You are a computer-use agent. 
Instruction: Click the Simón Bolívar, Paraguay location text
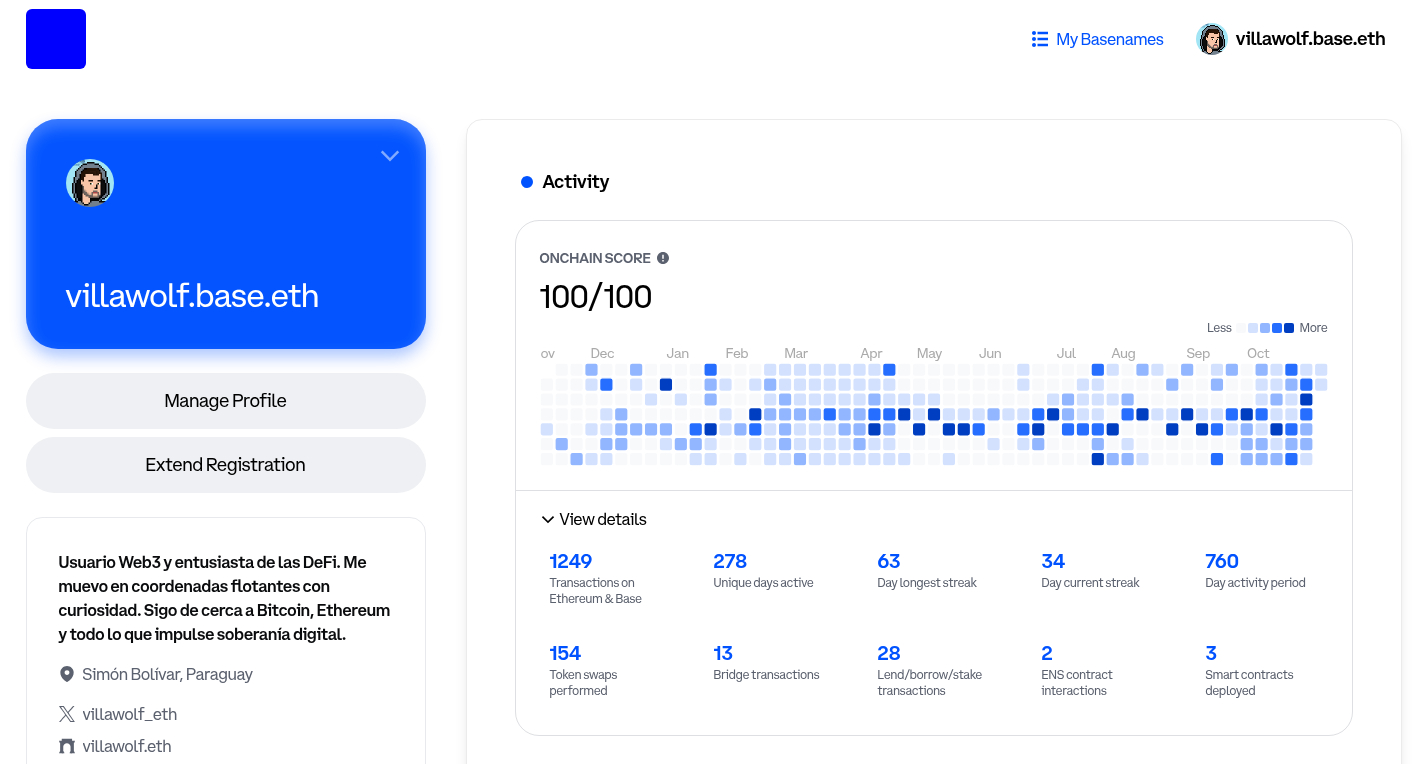[168, 674]
